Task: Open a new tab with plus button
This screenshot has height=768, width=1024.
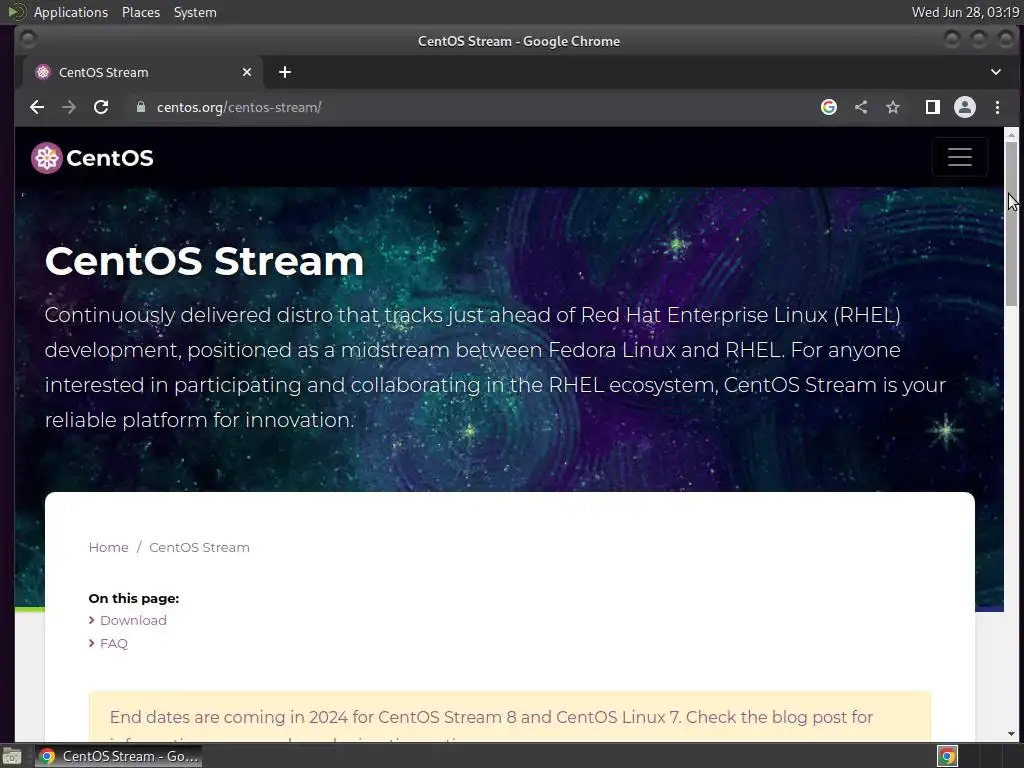Action: (x=285, y=72)
